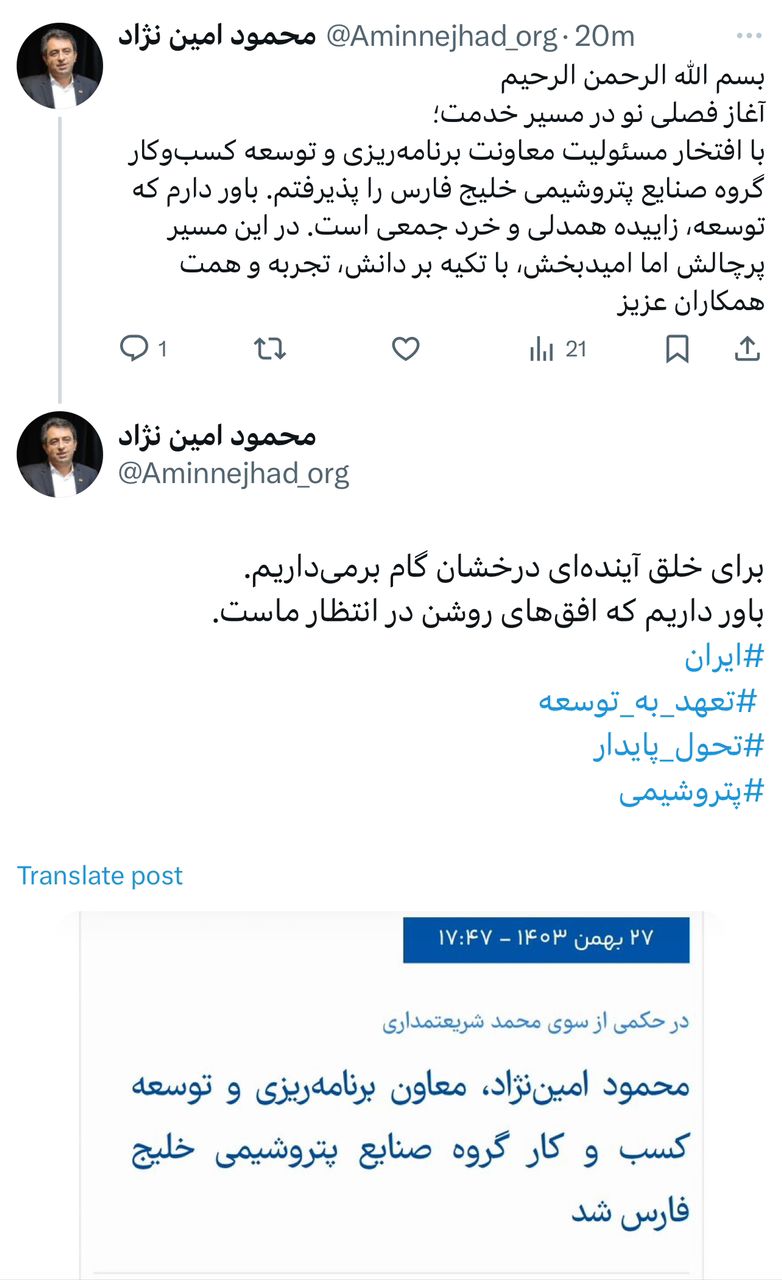Click the reply comment icon
782x1280 pixels.
pos(134,349)
